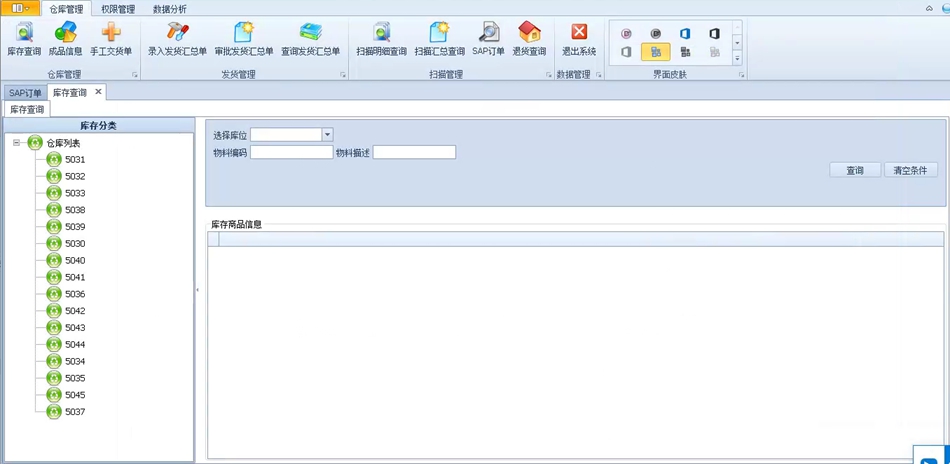Open 扫描汇总查询 in the ribbon
Screen dimensions: 950x464
click(x=440, y=39)
